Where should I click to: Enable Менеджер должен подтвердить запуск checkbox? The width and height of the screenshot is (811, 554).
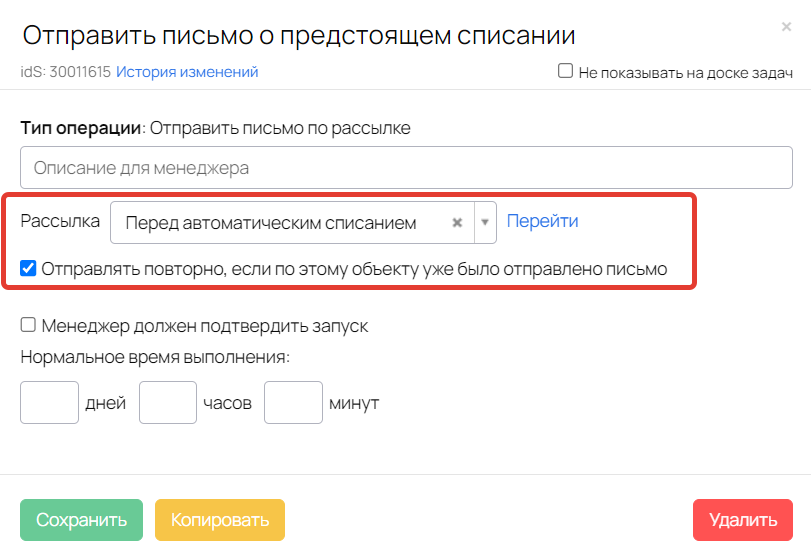pos(28,325)
